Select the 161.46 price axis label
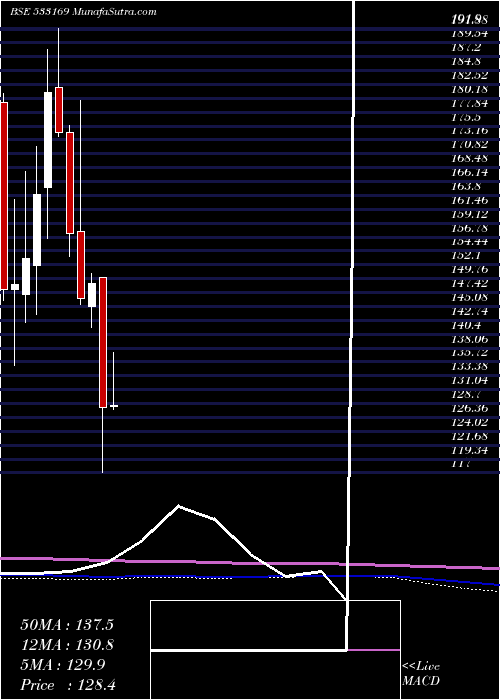Viewport: 500px width, 700px height. coord(469,200)
